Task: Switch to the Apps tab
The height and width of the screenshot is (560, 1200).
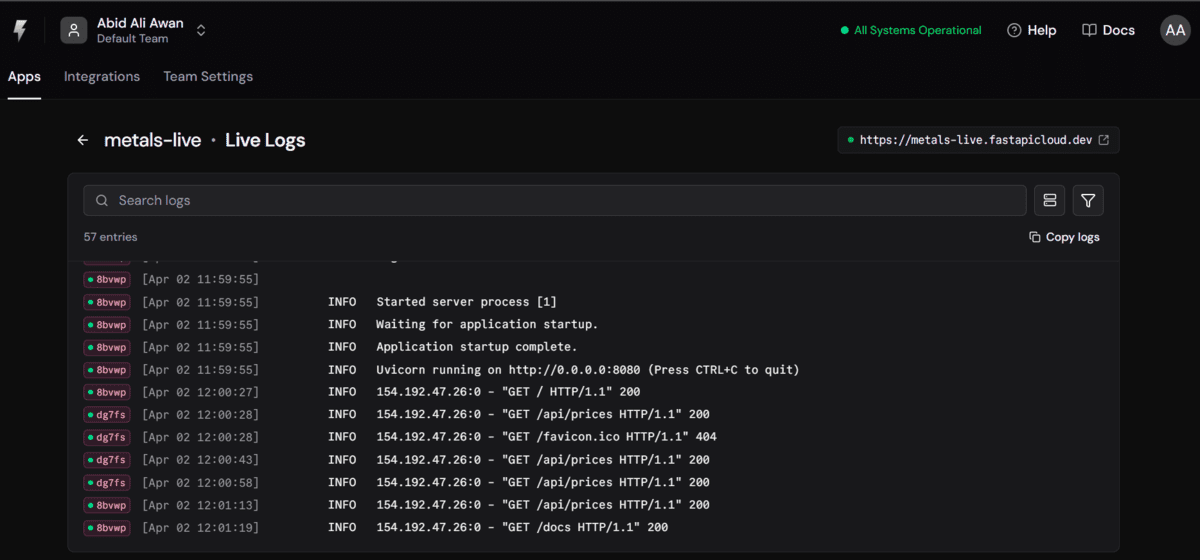Action: 24,77
